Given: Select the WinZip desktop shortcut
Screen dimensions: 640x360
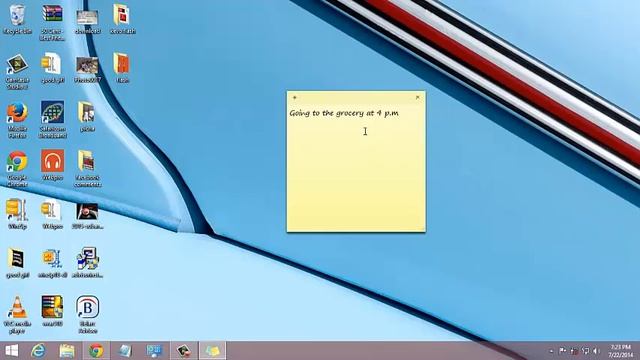Looking at the screenshot, I should point(17,213).
